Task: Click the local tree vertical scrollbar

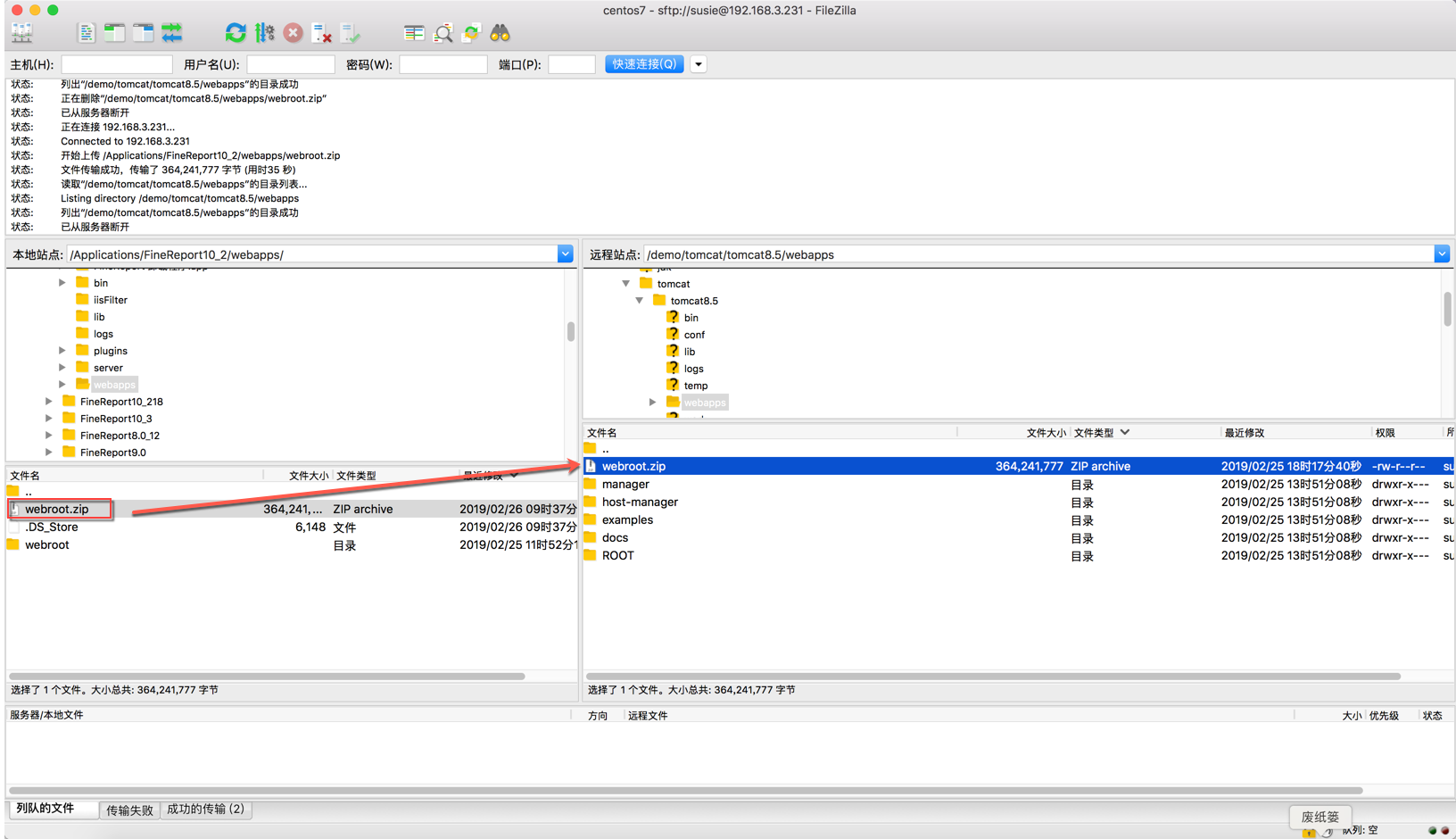Action: click(x=570, y=332)
